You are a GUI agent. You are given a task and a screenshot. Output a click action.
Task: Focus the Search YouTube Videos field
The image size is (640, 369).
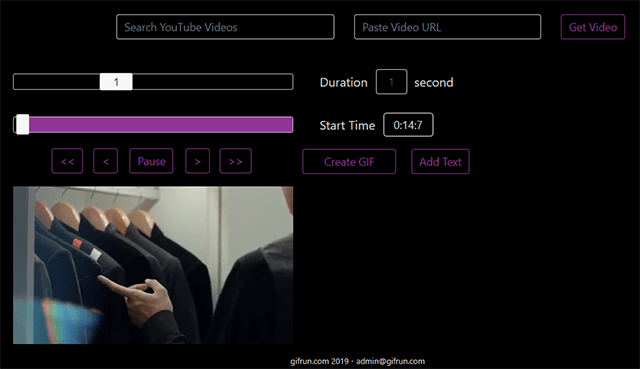225,27
